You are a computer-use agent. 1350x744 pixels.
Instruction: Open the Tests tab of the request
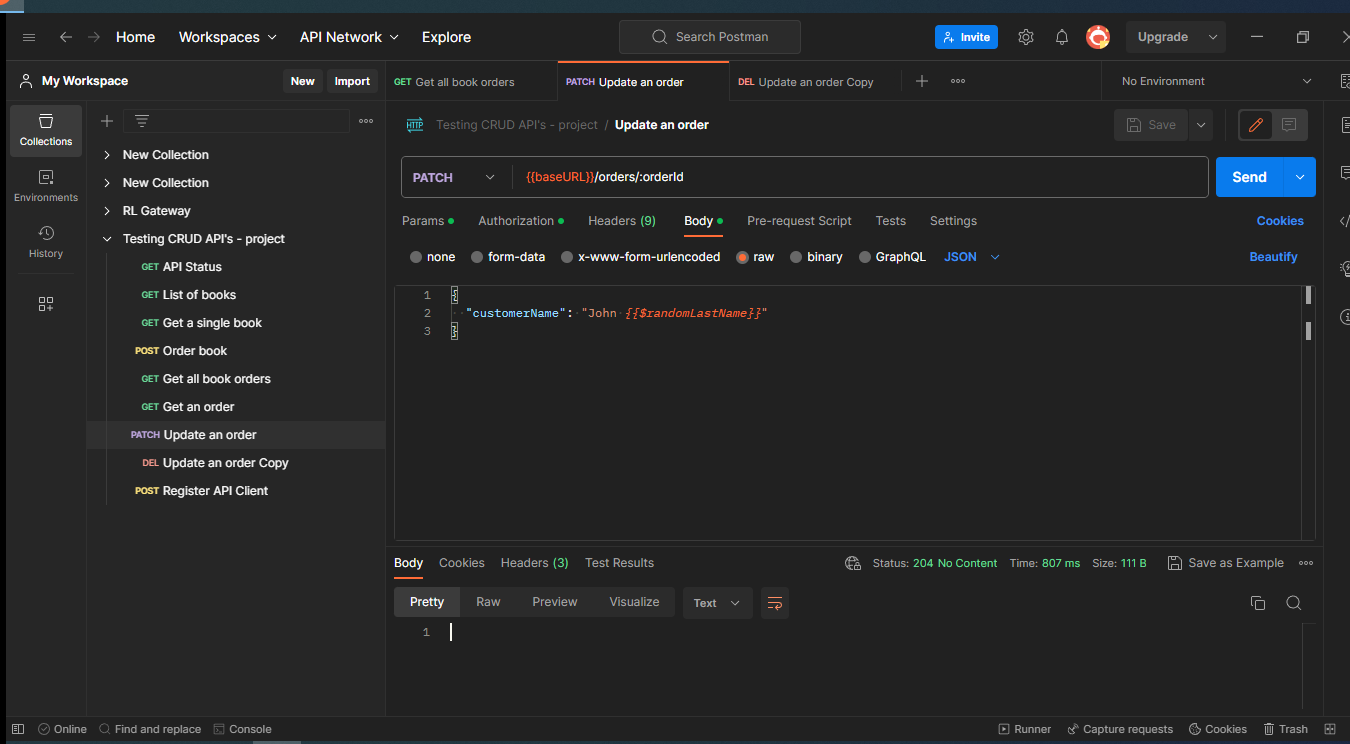[x=890, y=221]
